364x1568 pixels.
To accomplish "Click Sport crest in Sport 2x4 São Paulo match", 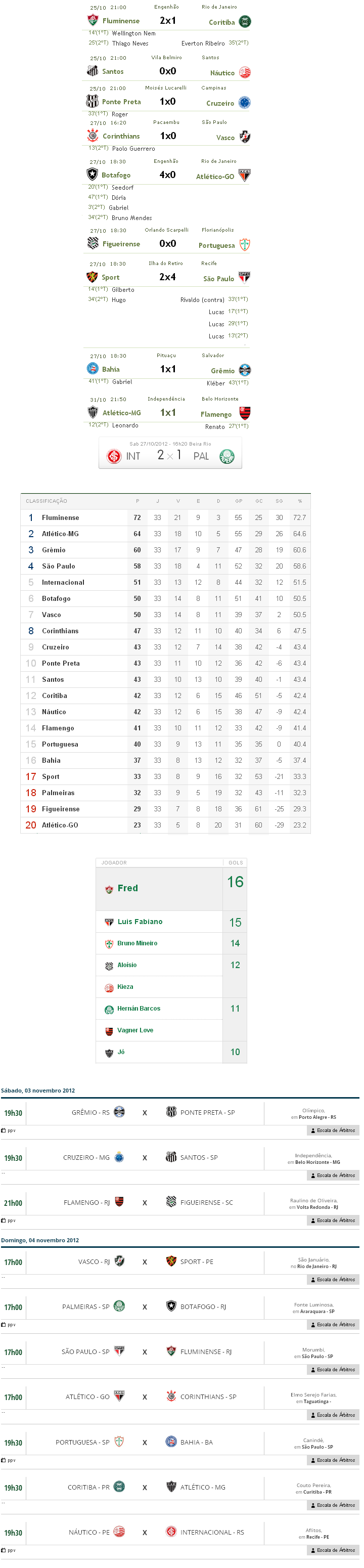I will tap(93, 277).
